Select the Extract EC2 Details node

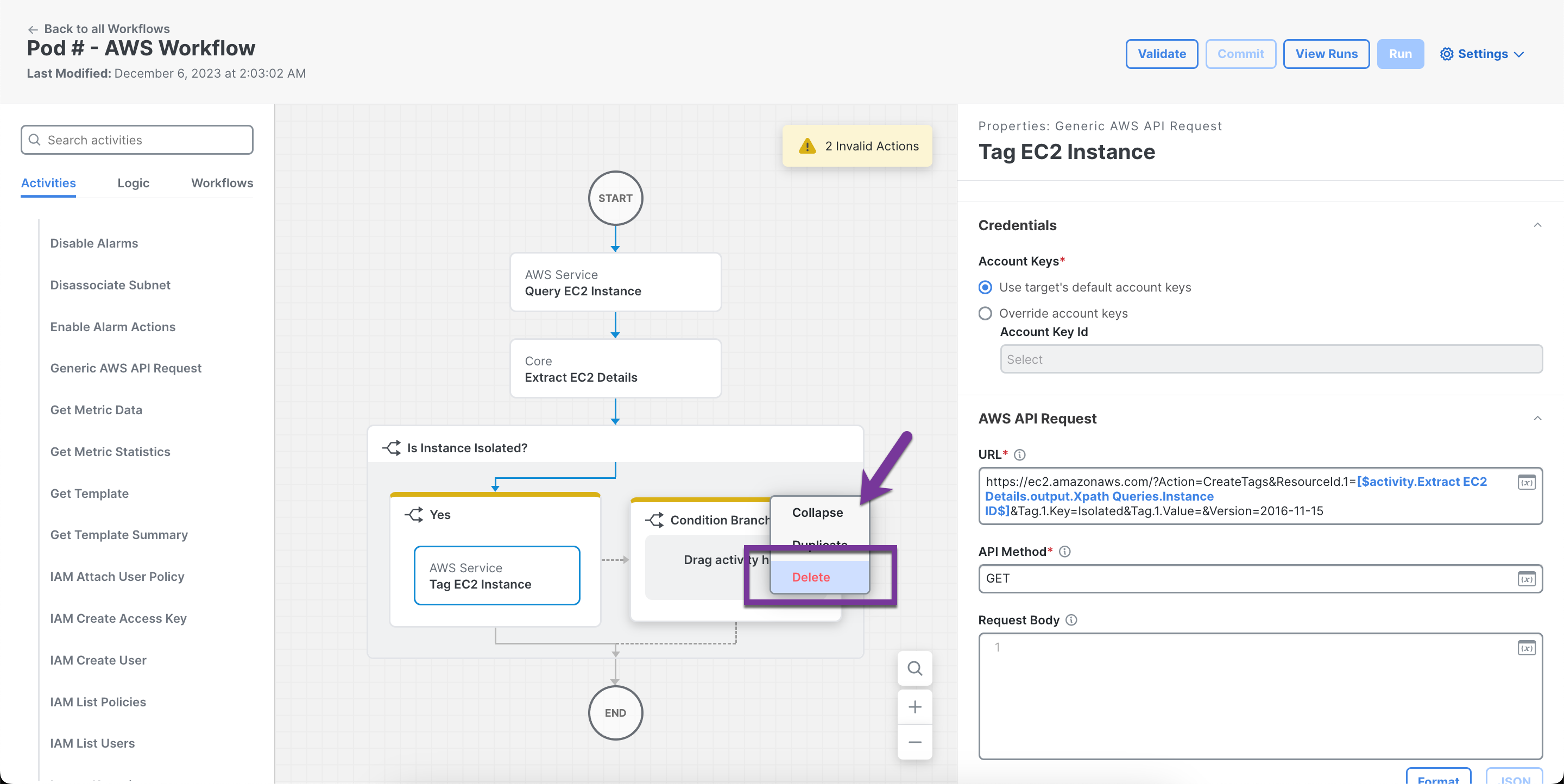615,369
